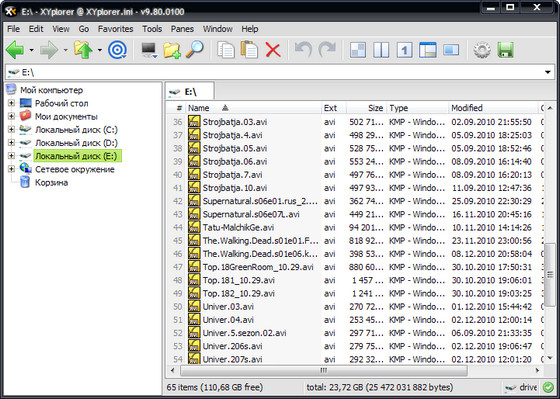This screenshot has width=560, height=399.
Task: Create new folder with toolbar icon
Action: [172, 50]
